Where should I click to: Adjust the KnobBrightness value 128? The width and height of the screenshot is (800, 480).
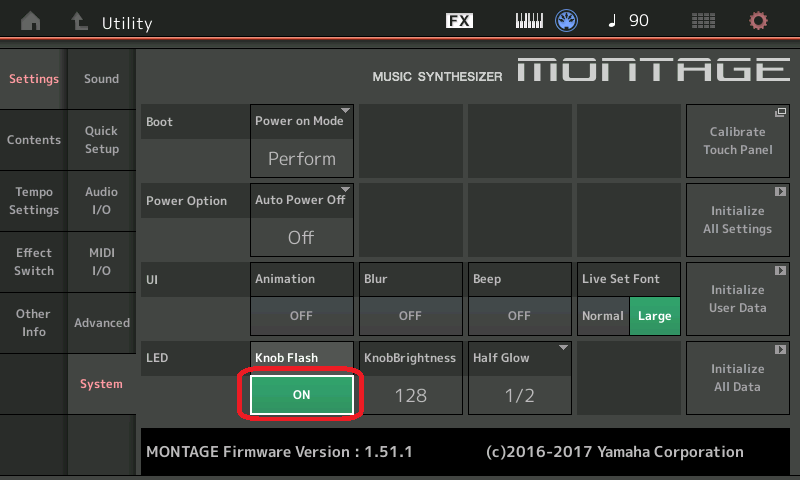410,395
